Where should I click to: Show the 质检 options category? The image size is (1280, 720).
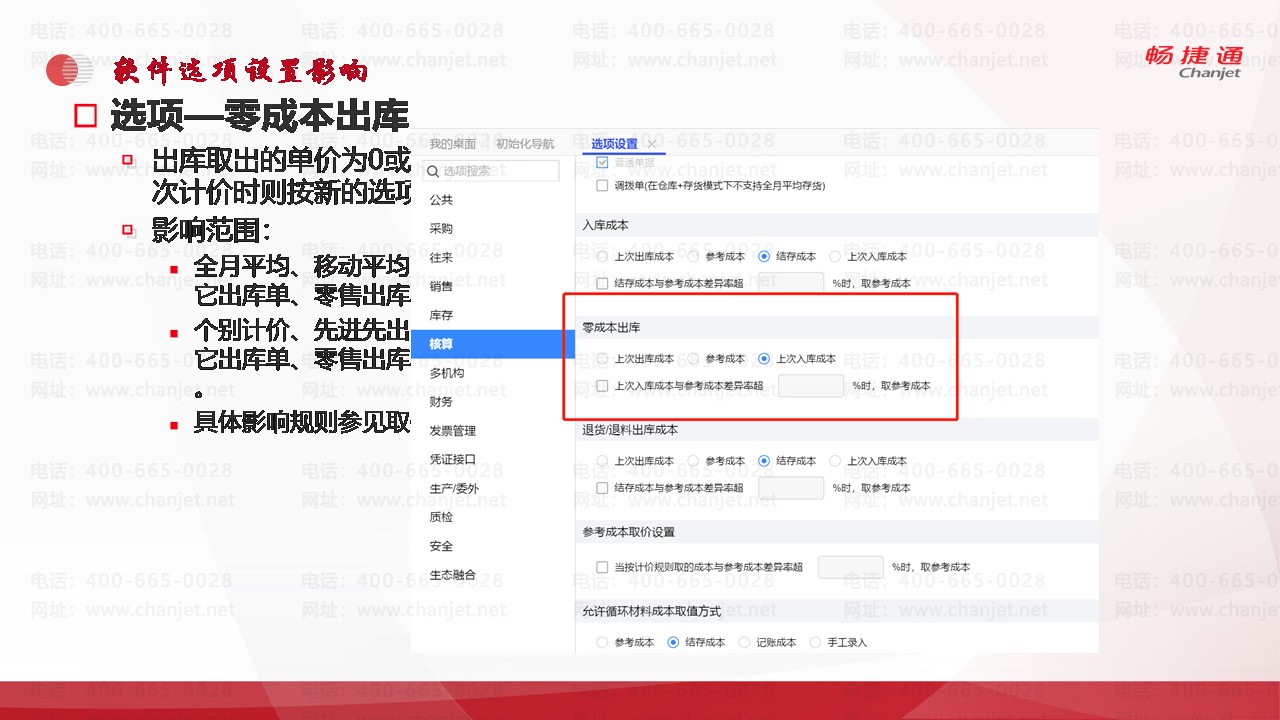coord(441,517)
